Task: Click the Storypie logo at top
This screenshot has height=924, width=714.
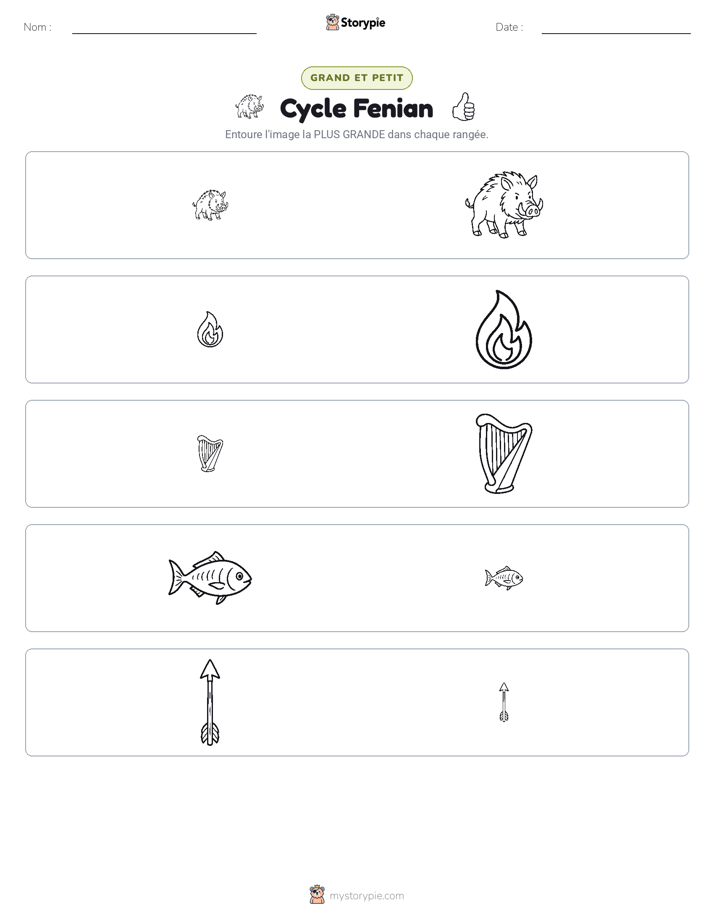Action: click(356, 22)
